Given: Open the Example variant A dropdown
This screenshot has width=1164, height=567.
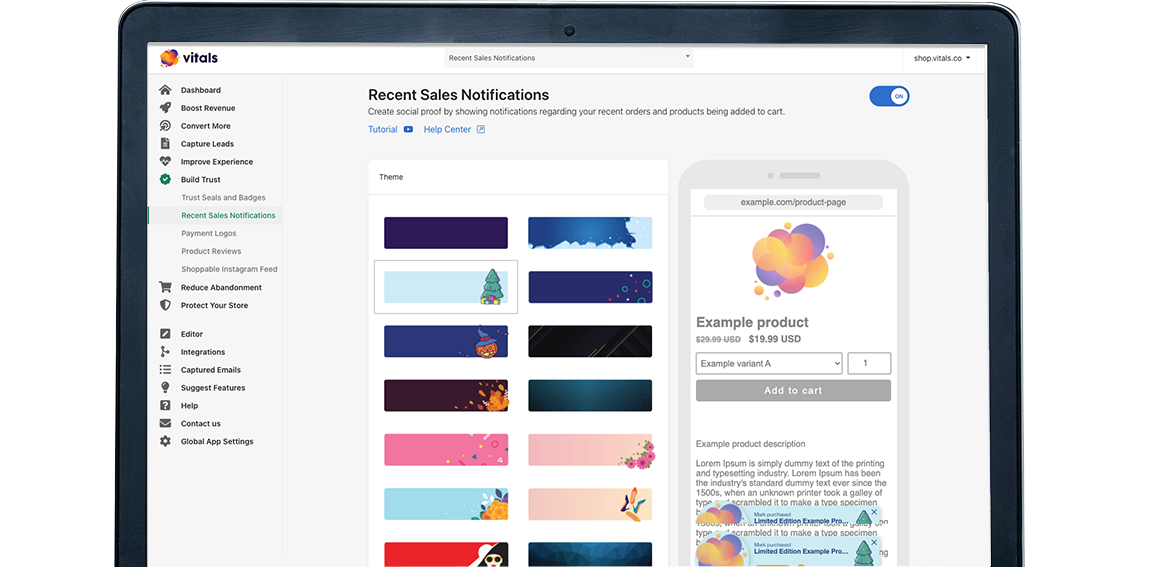Looking at the screenshot, I should coord(769,364).
